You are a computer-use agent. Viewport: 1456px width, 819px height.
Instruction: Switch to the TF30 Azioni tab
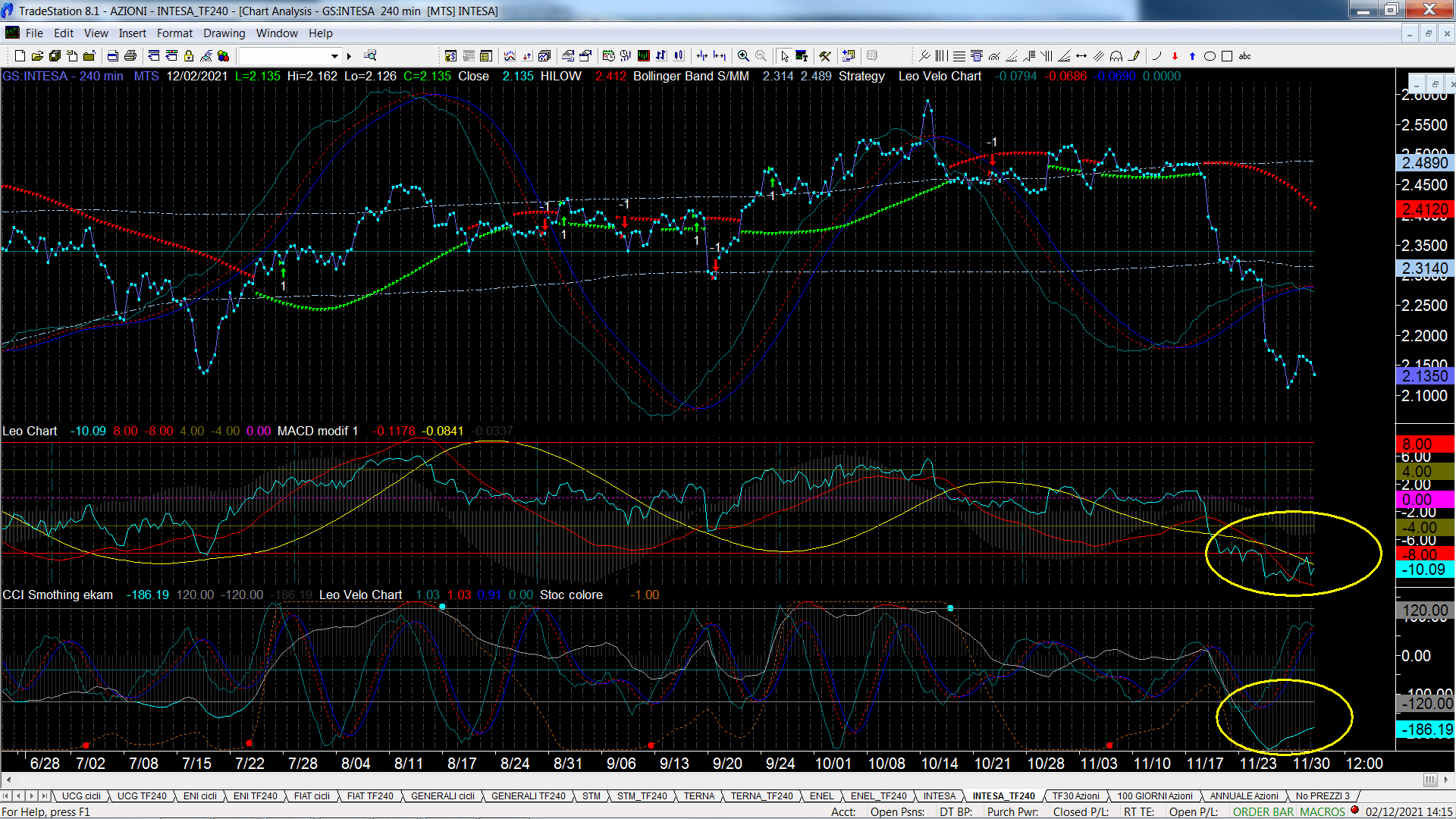tap(1075, 795)
